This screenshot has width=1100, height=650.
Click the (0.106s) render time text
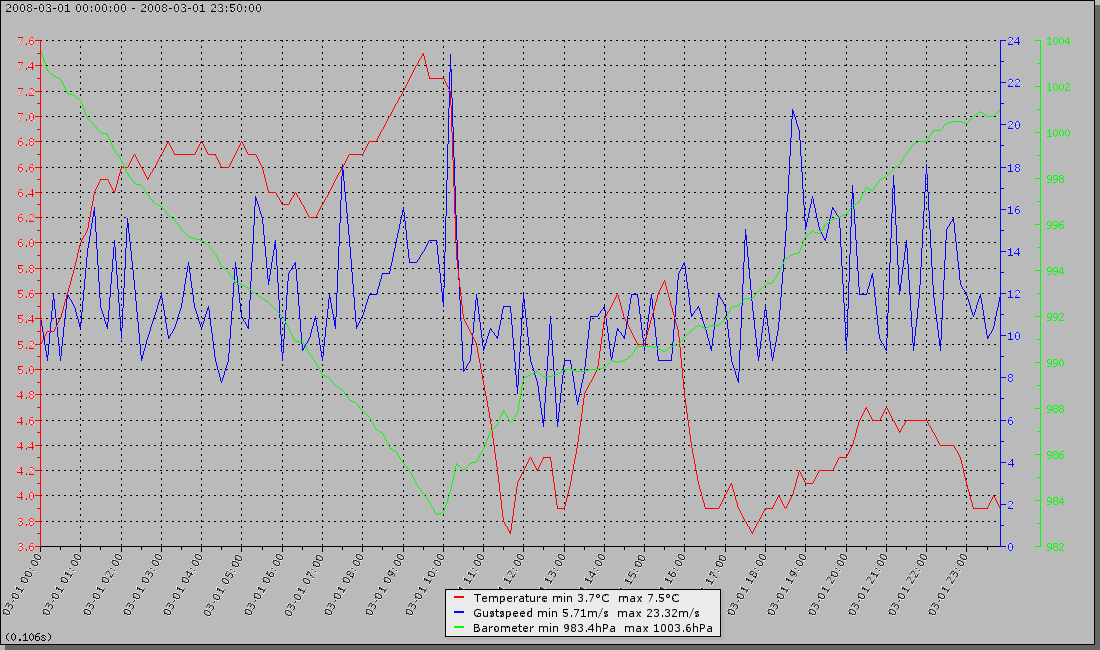point(28,636)
